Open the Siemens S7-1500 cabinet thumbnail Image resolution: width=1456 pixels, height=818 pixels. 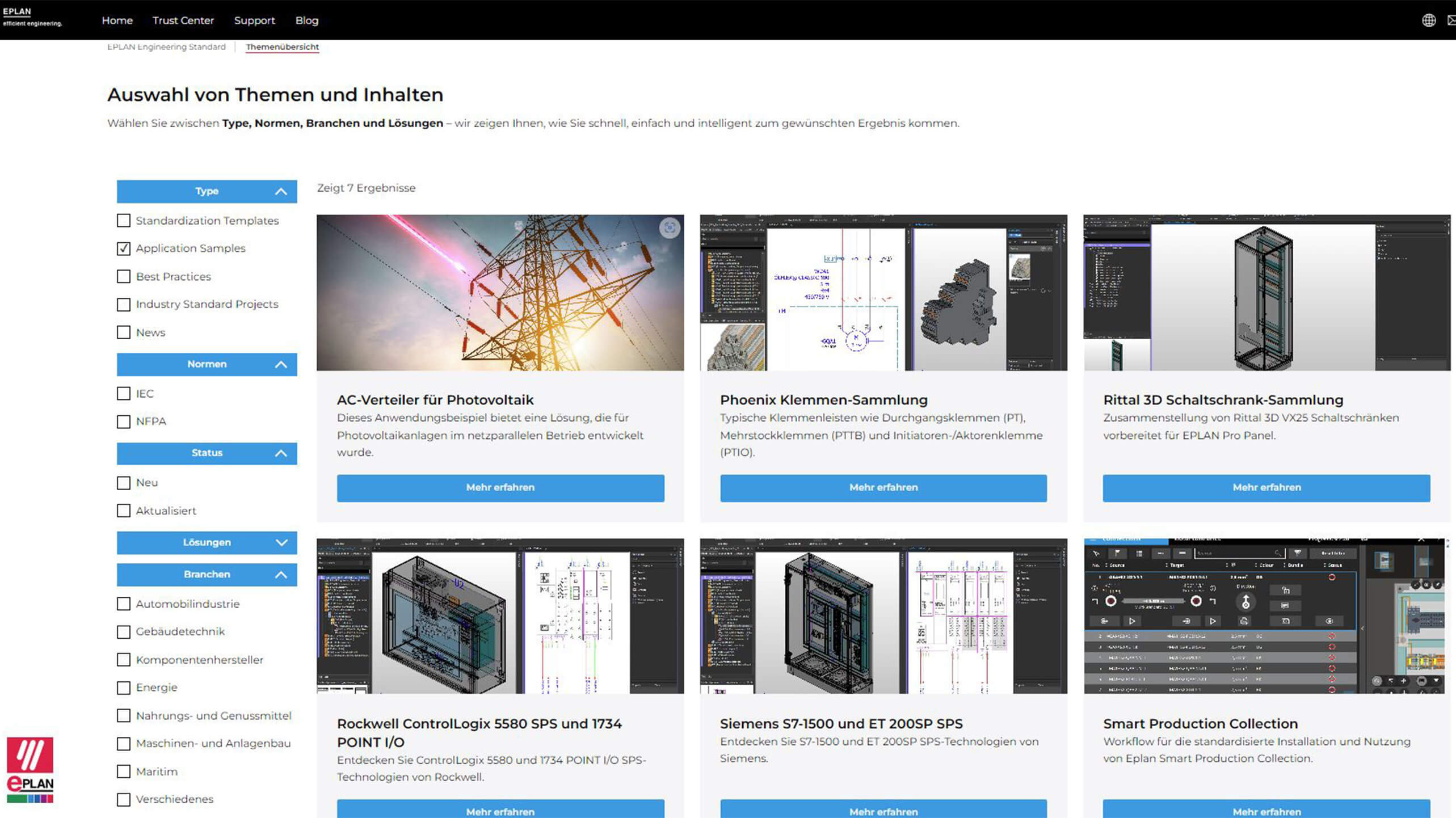883,616
